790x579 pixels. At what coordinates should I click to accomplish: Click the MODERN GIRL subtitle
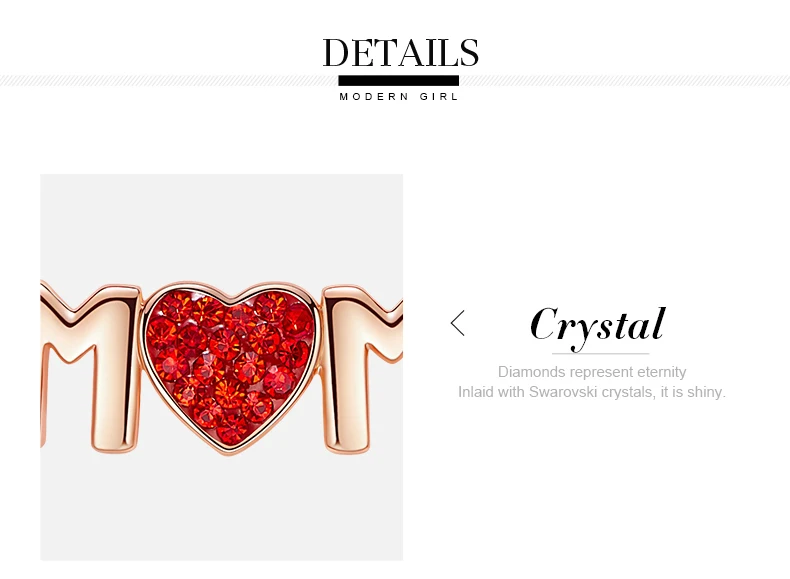tap(399, 96)
